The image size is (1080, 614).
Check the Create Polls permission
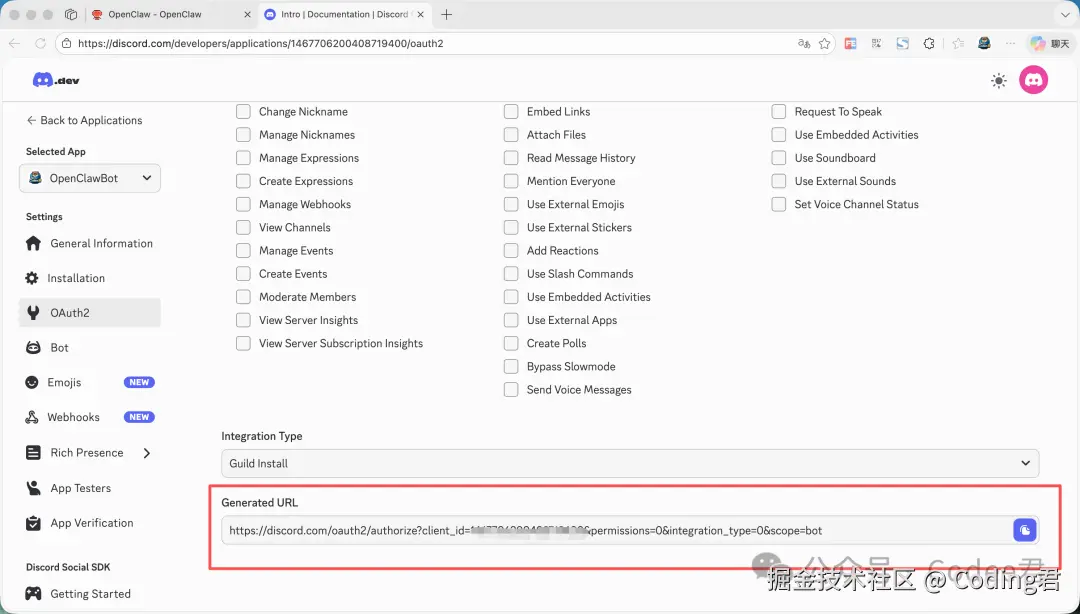[511, 343]
